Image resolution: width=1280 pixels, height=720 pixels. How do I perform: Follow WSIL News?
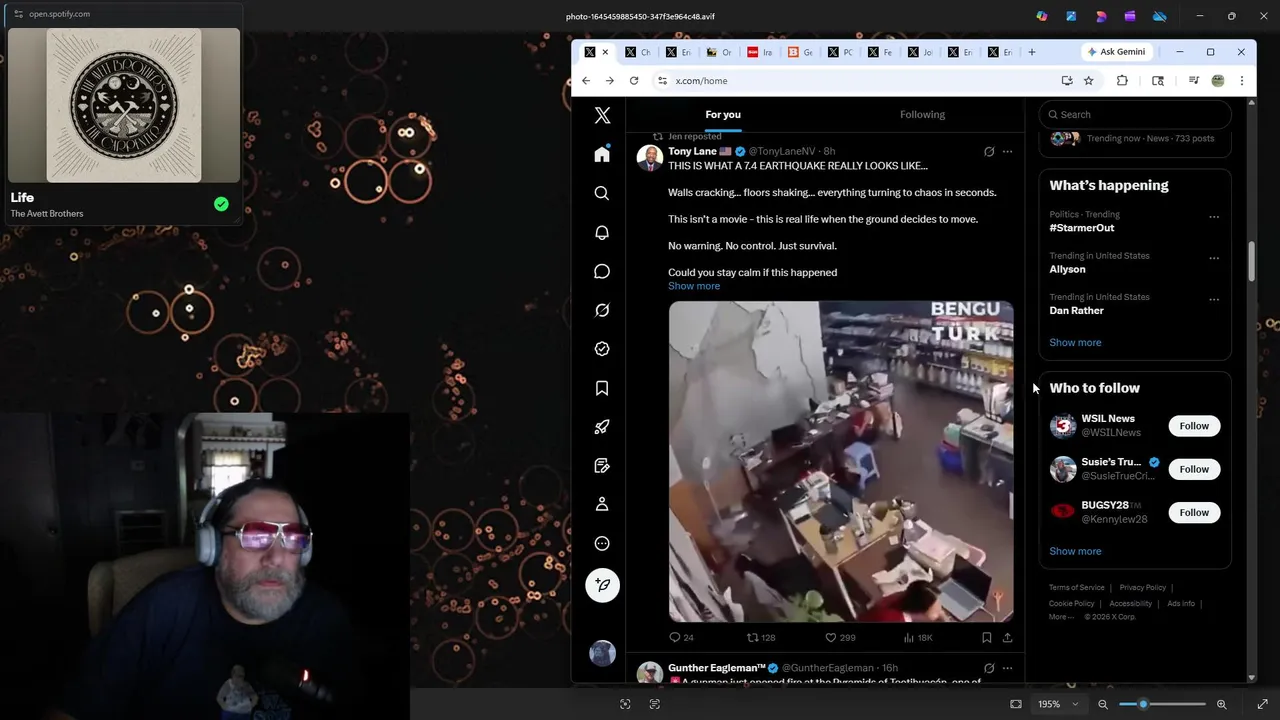[1194, 426]
